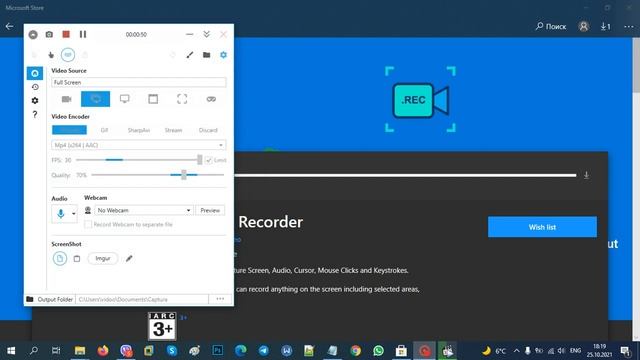Show hidden tray icons chevron
The height and width of the screenshot is (360, 640).
pyautogui.click(x=516, y=351)
